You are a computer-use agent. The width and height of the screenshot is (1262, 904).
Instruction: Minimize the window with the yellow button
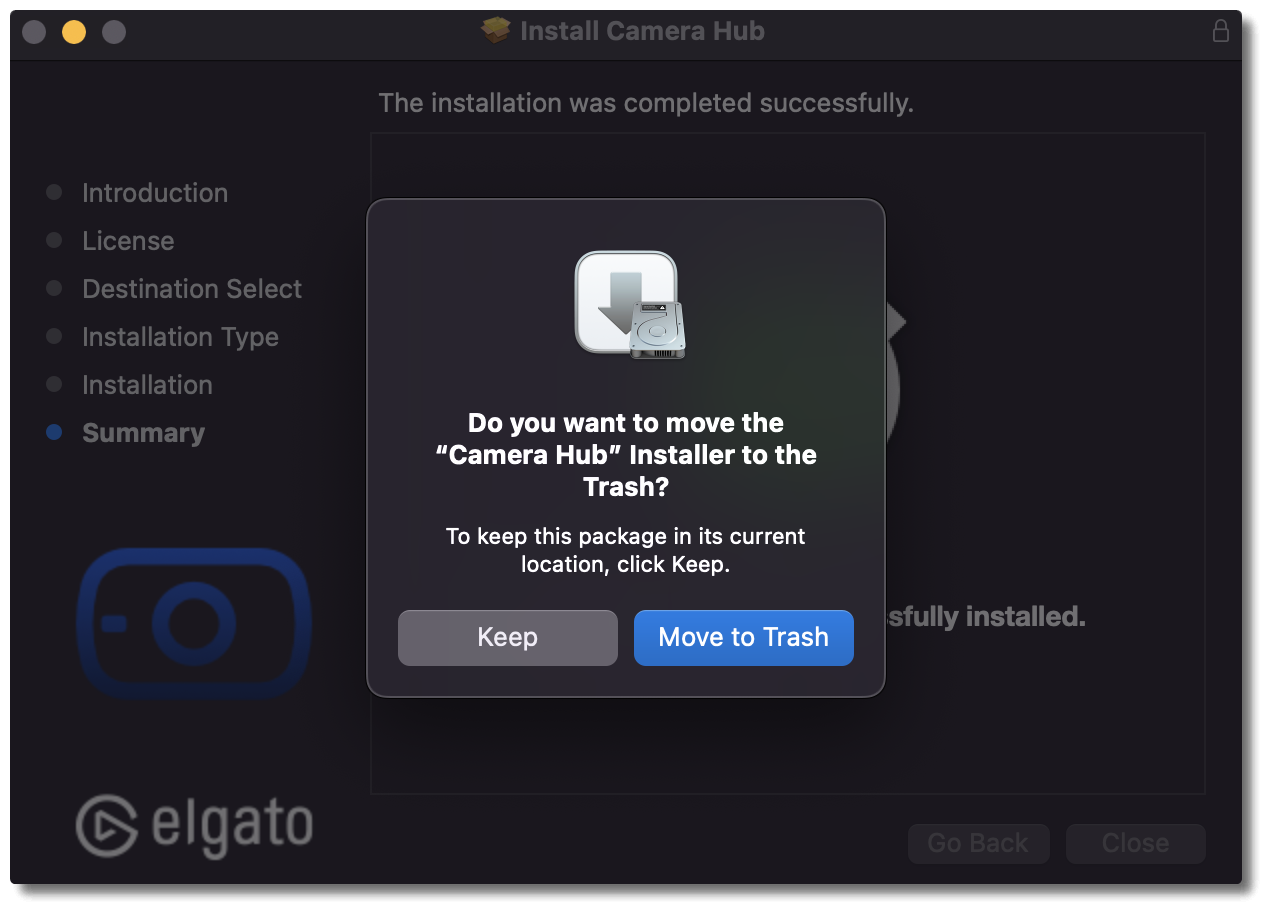click(x=74, y=32)
